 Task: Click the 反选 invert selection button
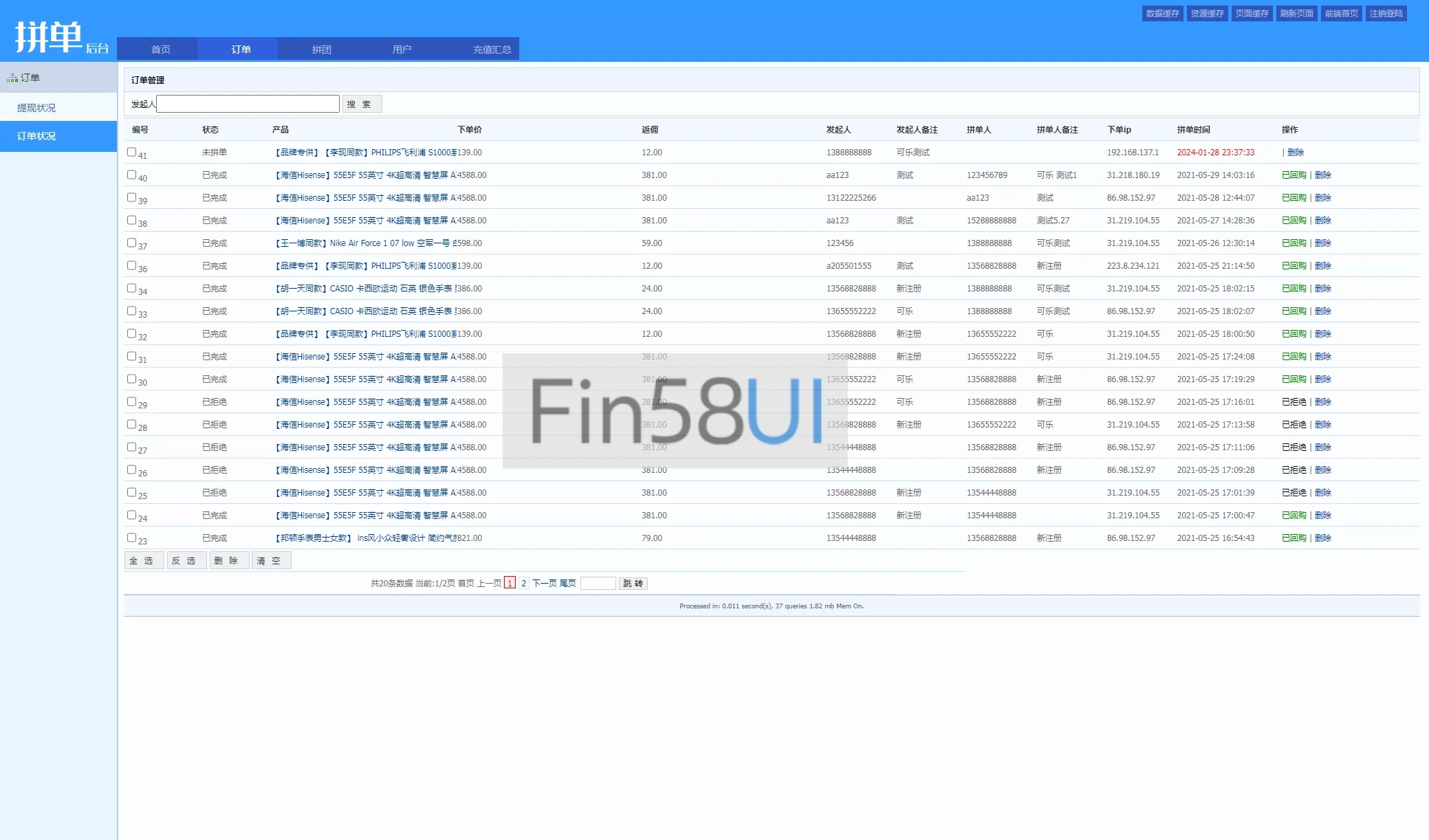point(186,561)
